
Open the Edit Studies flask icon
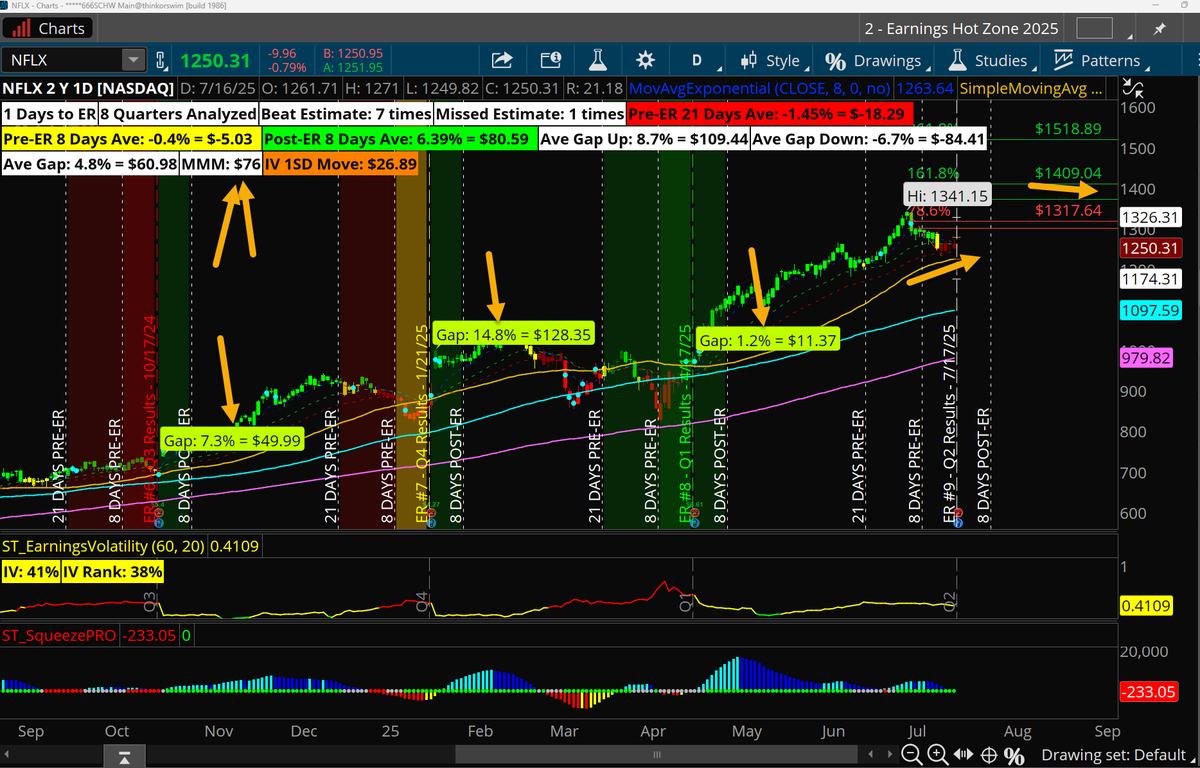coord(600,60)
